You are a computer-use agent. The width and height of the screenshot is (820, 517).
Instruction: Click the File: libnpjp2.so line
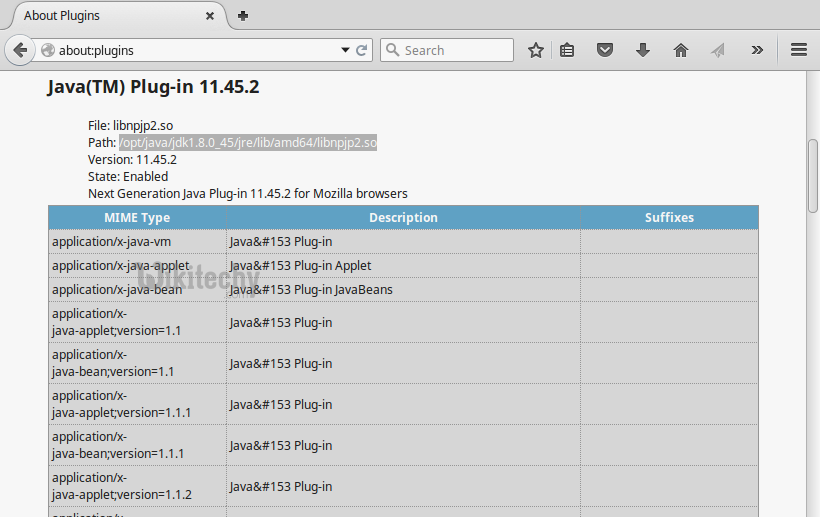click(131, 125)
